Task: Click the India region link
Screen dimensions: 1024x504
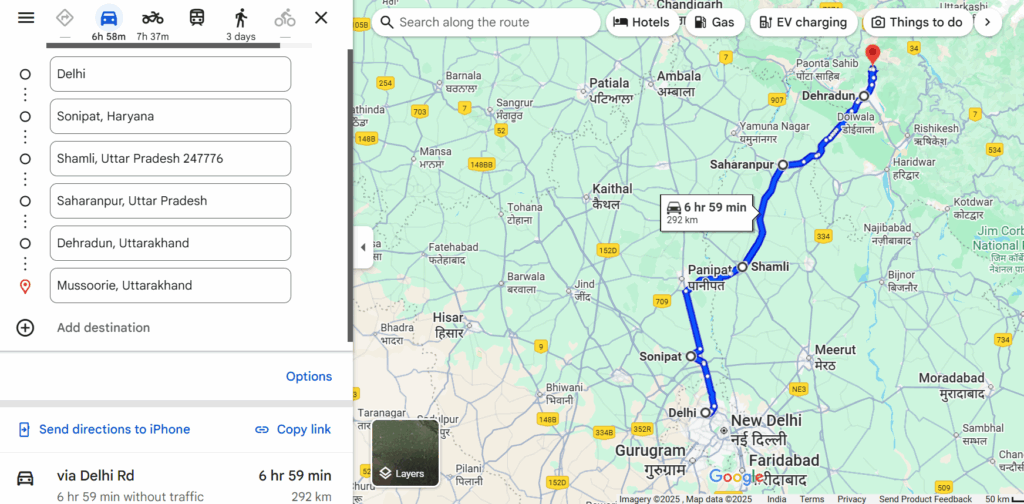Action: (x=776, y=499)
